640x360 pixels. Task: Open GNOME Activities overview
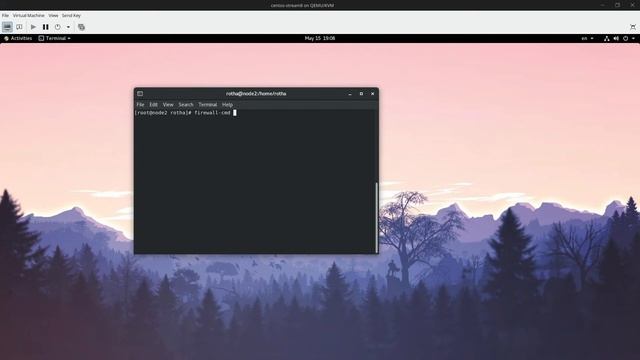pyautogui.click(x=18, y=38)
